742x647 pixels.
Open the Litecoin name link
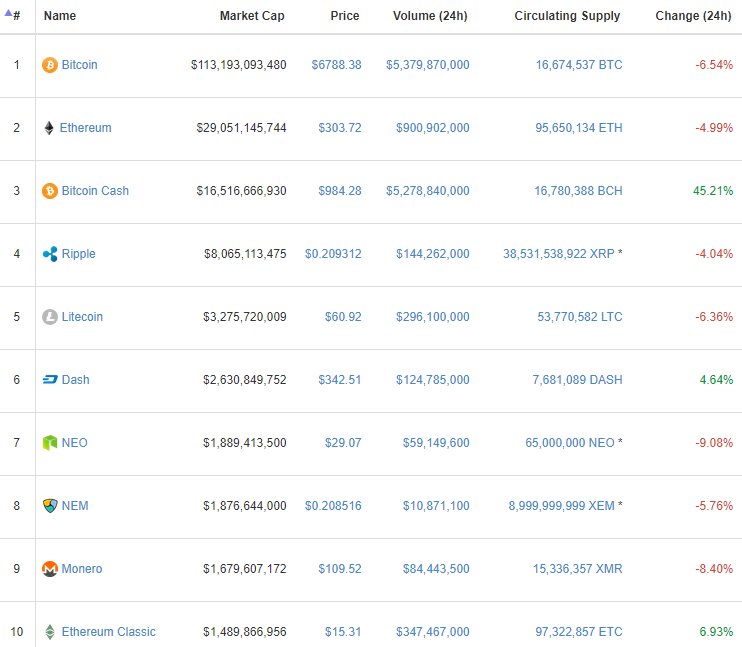click(x=82, y=317)
